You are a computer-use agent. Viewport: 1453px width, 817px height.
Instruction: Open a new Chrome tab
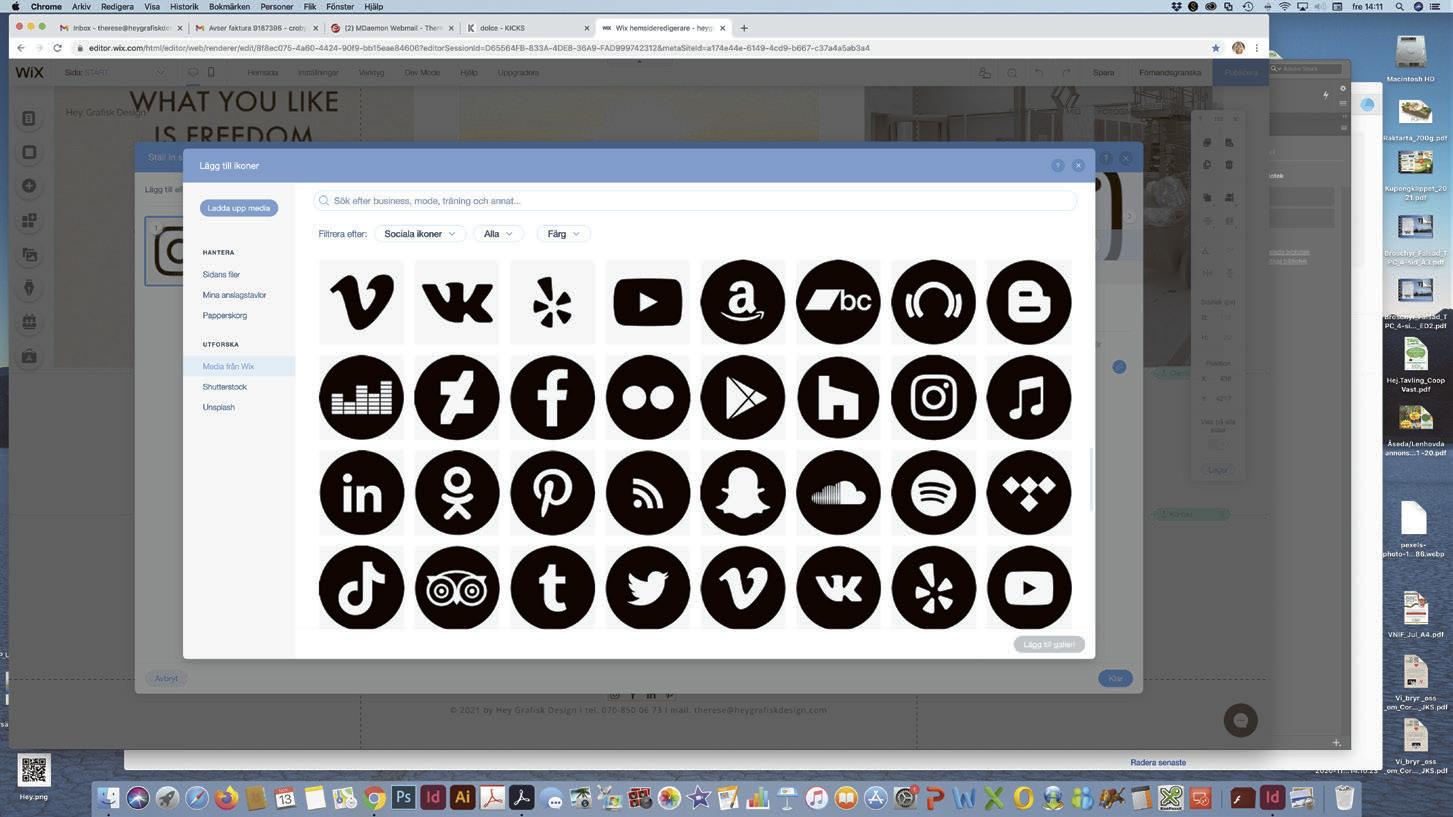tap(744, 28)
